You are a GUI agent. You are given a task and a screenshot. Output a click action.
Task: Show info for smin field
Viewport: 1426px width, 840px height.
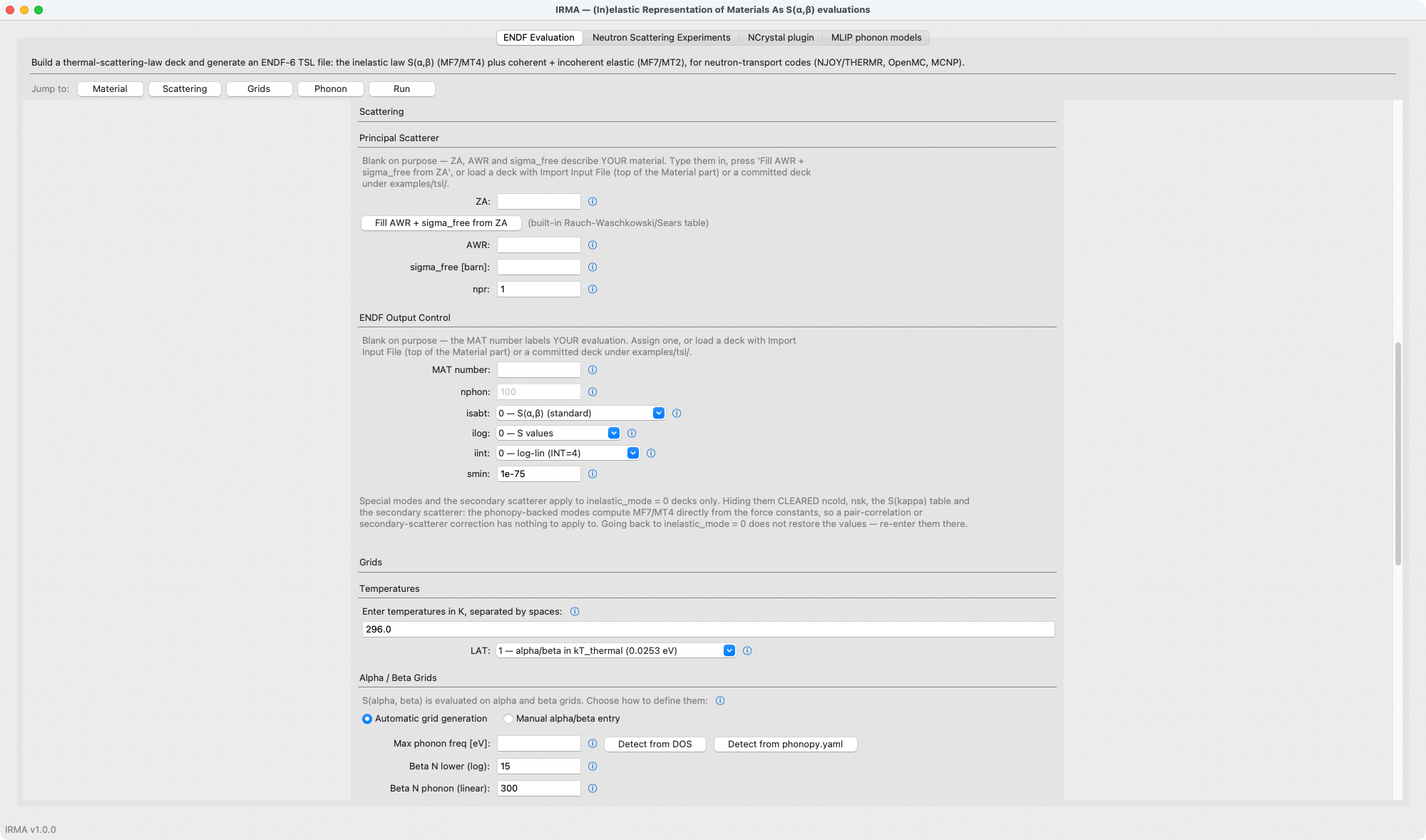(x=593, y=474)
